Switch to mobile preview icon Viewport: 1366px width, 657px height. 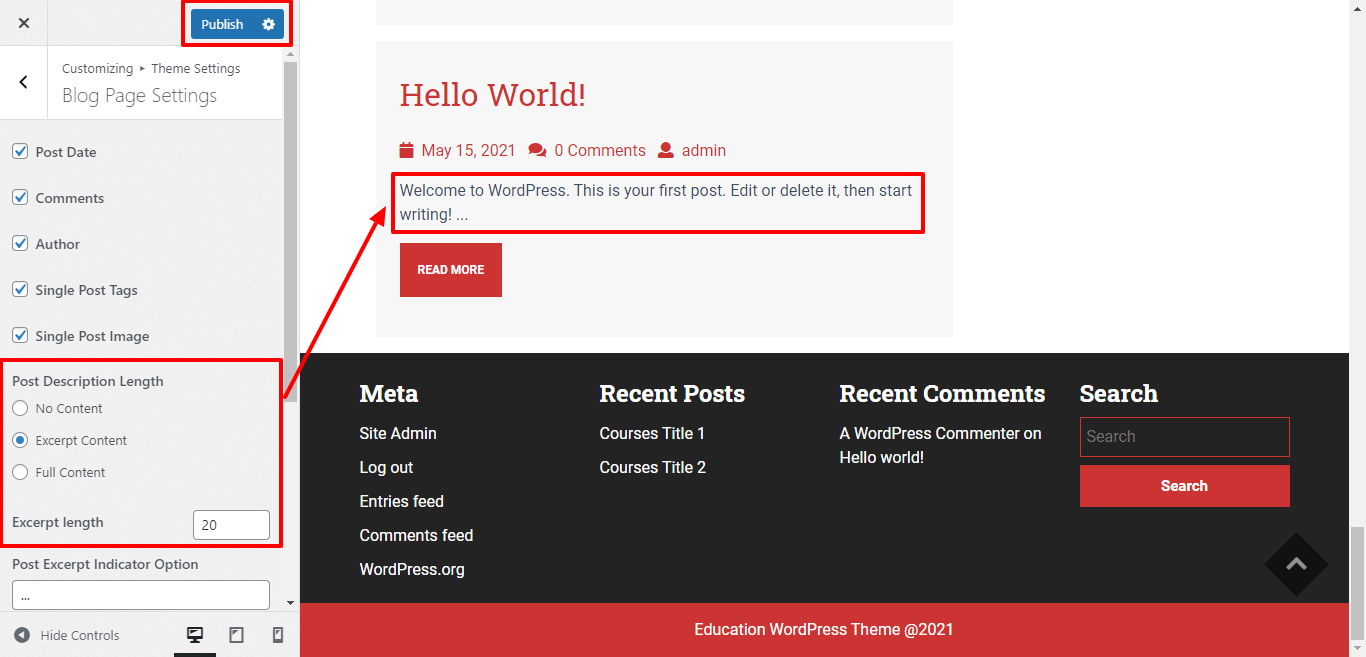click(x=278, y=635)
